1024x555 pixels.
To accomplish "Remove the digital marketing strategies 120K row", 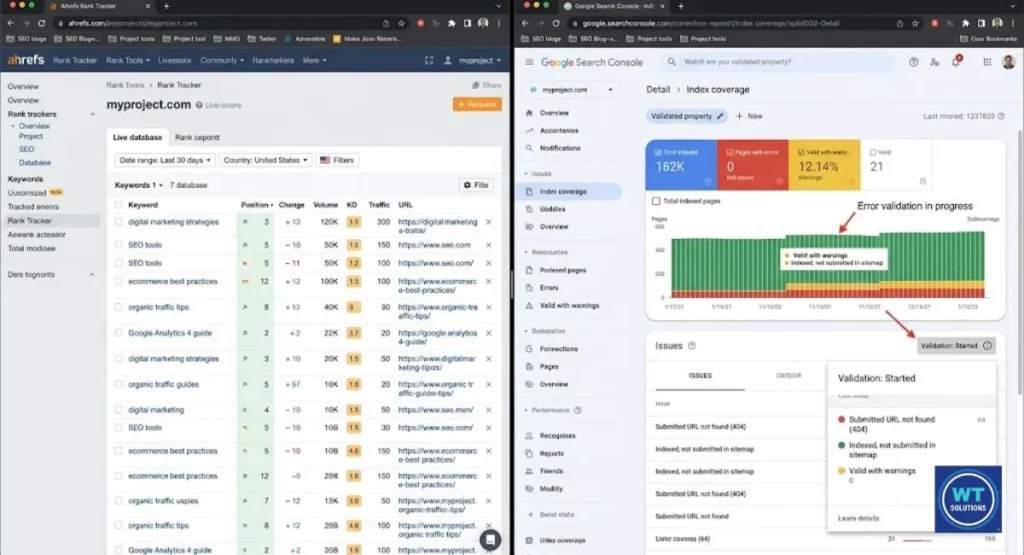I will click(x=488, y=222).
